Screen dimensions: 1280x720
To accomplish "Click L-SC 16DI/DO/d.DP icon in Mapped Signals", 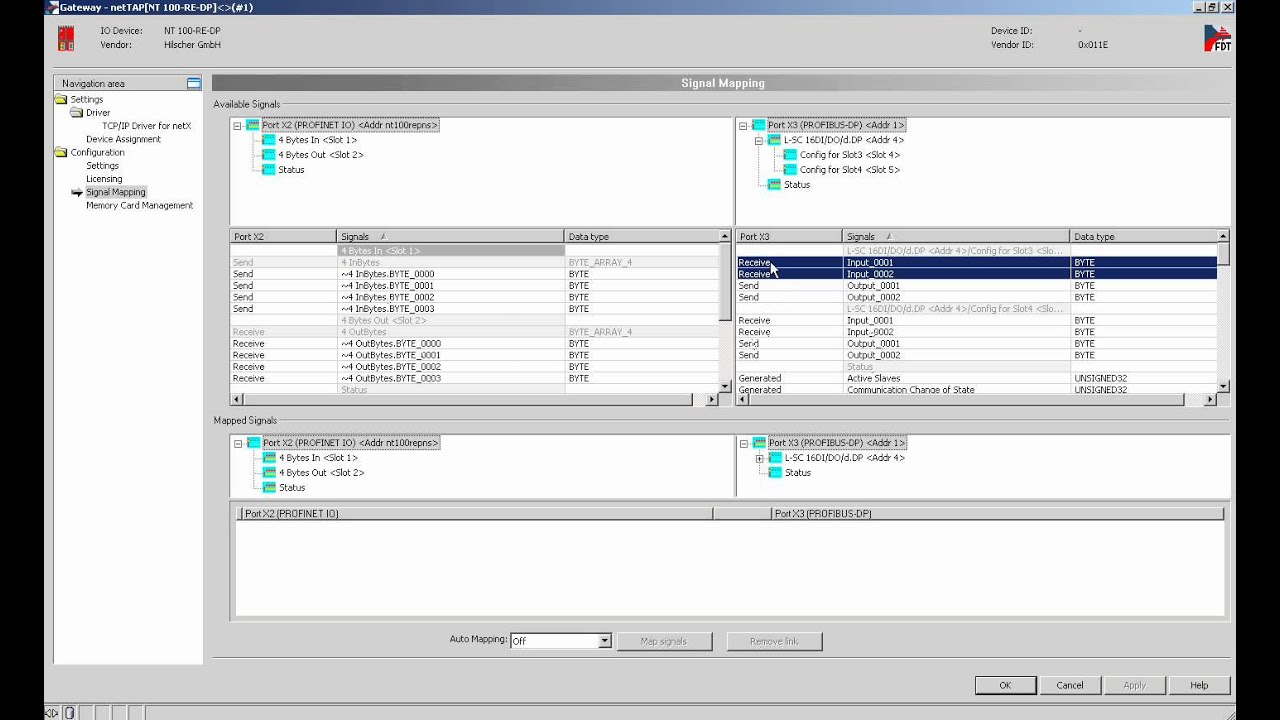I will [776, 458].
